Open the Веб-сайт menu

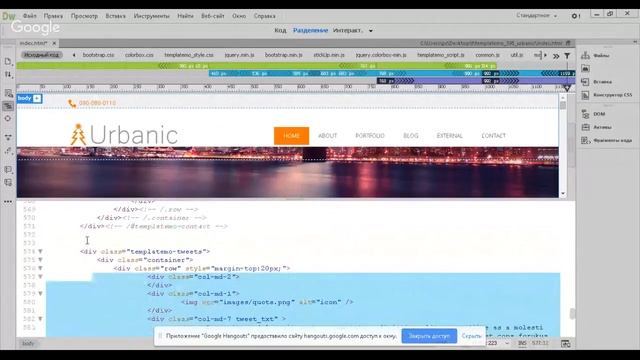tap(213, 16)
